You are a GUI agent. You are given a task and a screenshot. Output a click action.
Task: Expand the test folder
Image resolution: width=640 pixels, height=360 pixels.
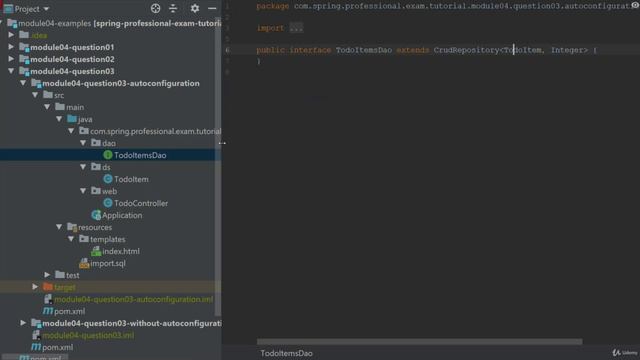coord(47,275)
